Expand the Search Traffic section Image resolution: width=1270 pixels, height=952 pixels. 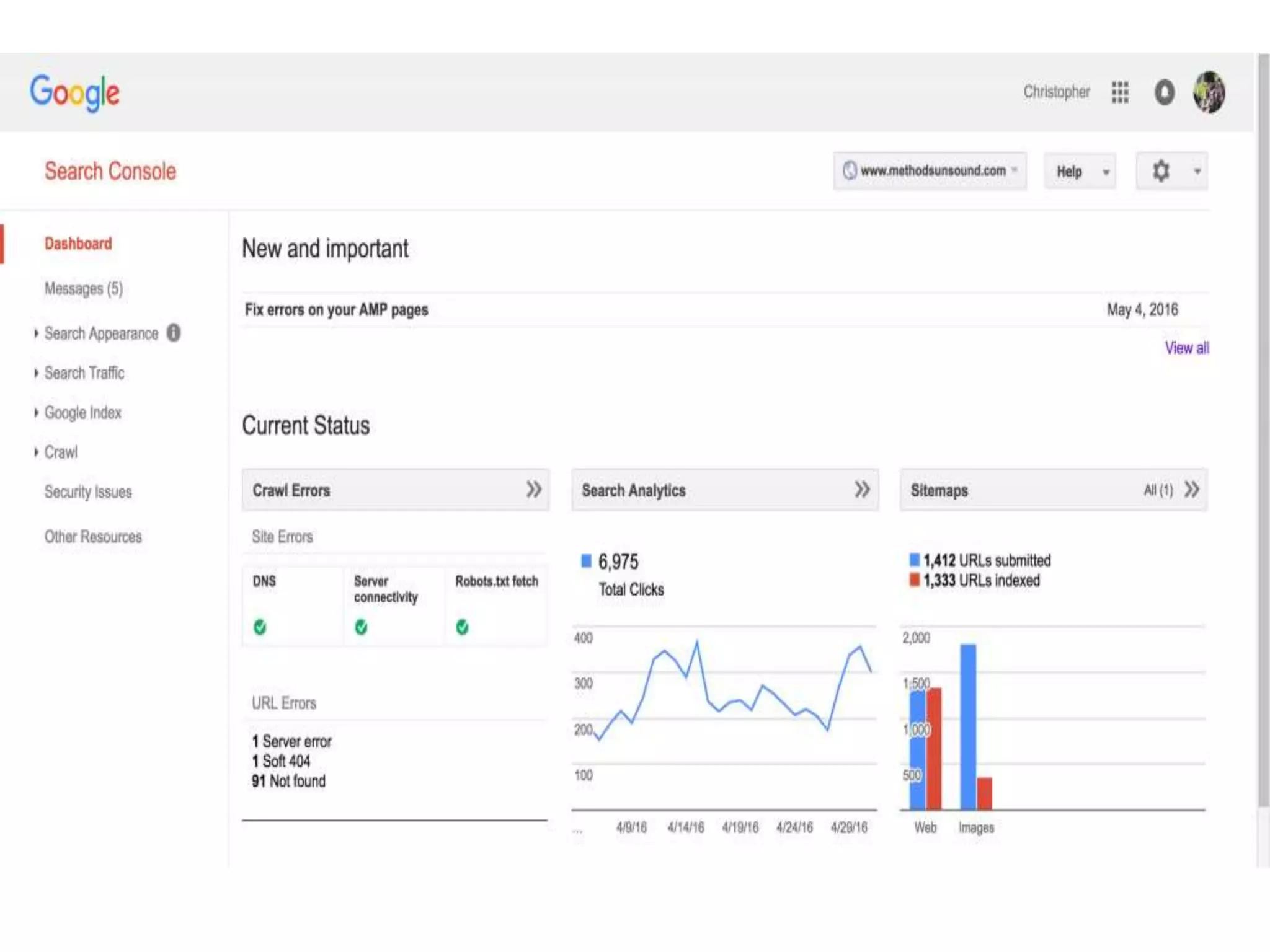(x=84, y=373)
